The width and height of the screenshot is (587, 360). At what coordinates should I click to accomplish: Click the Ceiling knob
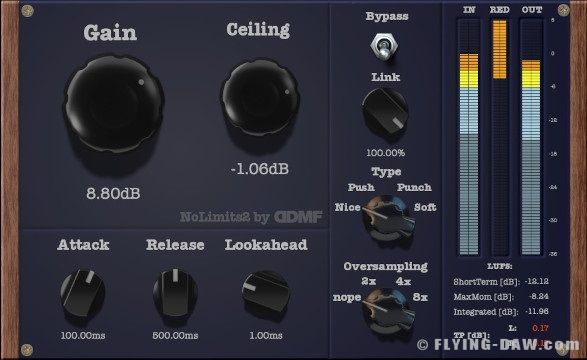click(x=261, y=97)
